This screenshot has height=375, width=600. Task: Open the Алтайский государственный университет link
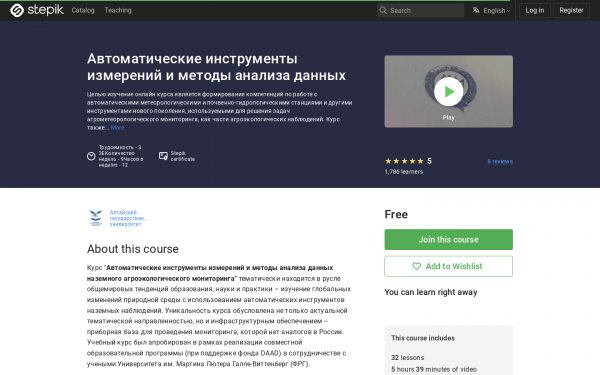[x=128, y=218]
